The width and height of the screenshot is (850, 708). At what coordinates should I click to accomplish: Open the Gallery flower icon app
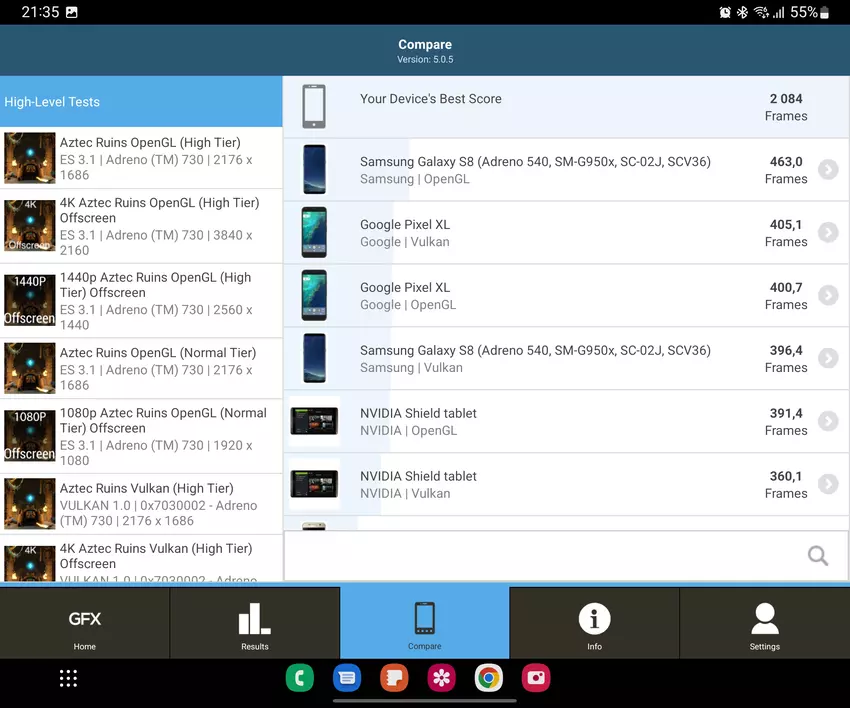coord(441,678)
